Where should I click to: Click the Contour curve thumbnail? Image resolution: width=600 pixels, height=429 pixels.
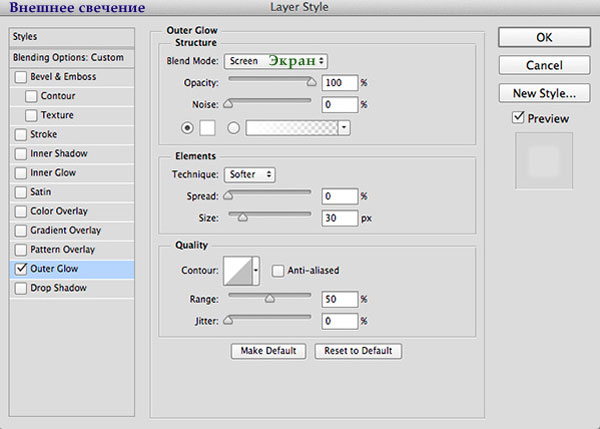(x=238, y=271)
